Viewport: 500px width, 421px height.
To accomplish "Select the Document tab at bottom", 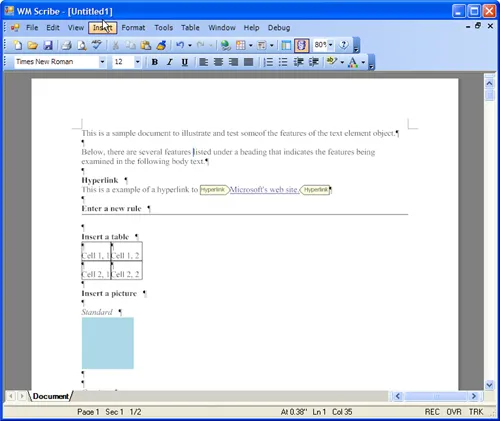I will point(51,396).
